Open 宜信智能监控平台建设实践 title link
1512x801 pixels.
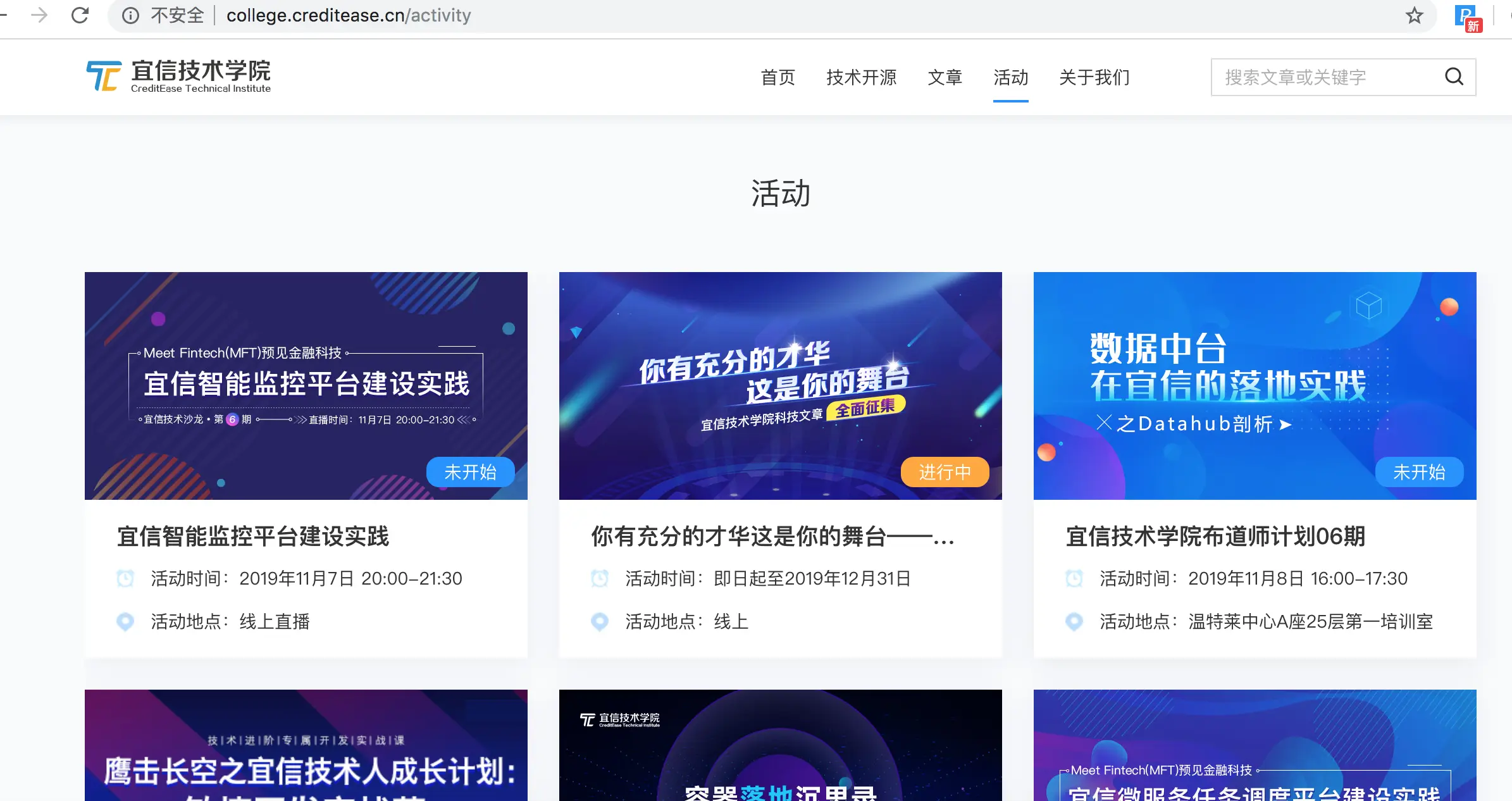click(253, 536)
